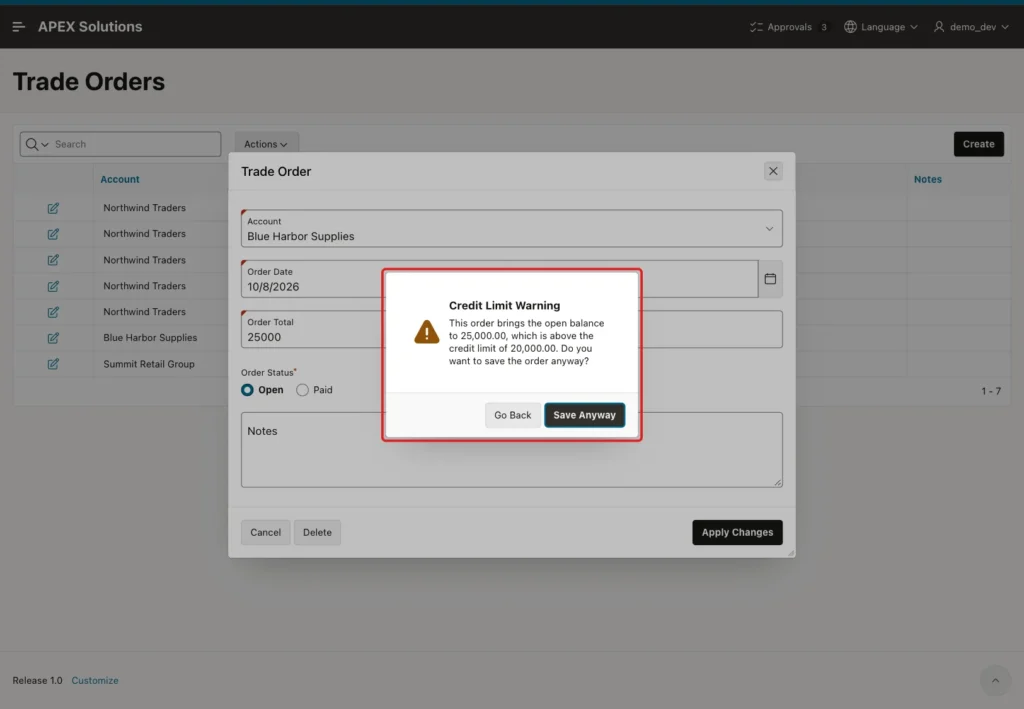The height and width of the screenshot is (709, 1024).
Task: Click the Blue Harbor Supplies table cell
Action: point(150,338)
